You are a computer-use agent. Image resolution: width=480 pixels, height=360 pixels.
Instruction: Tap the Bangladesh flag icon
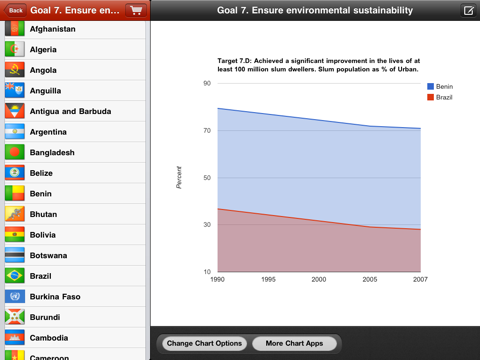[x=15, y=152]
